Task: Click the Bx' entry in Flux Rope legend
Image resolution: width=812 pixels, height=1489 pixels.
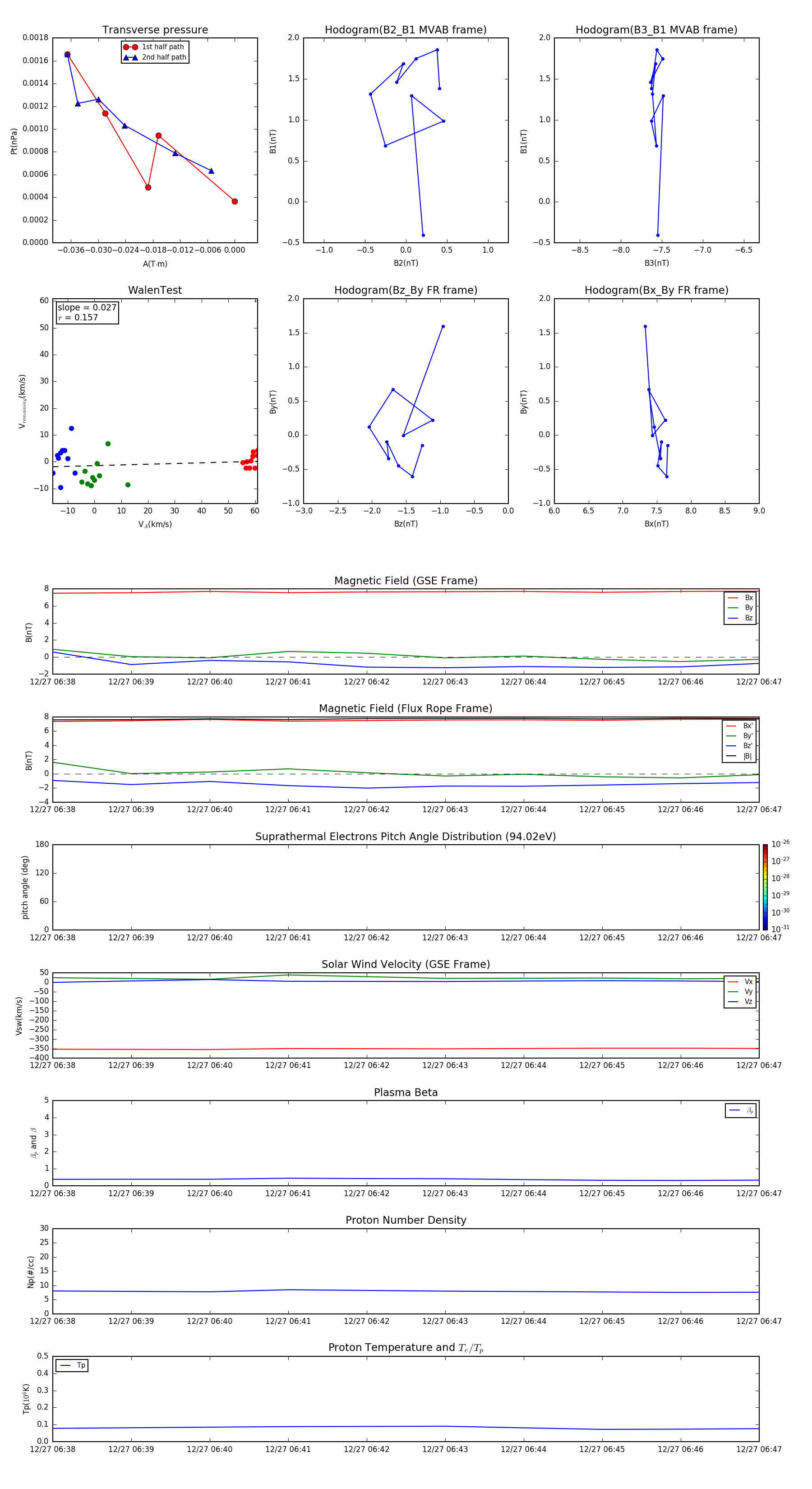Action: 739,726
